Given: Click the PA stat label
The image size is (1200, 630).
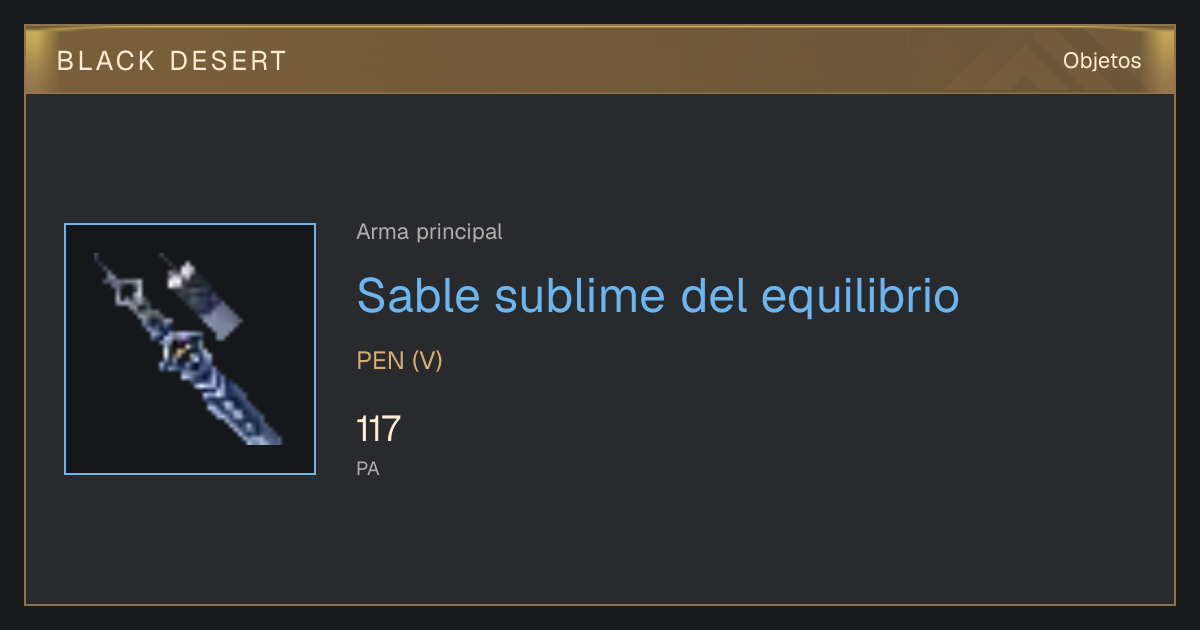Looking at the screenshot, I should (368, 468).
